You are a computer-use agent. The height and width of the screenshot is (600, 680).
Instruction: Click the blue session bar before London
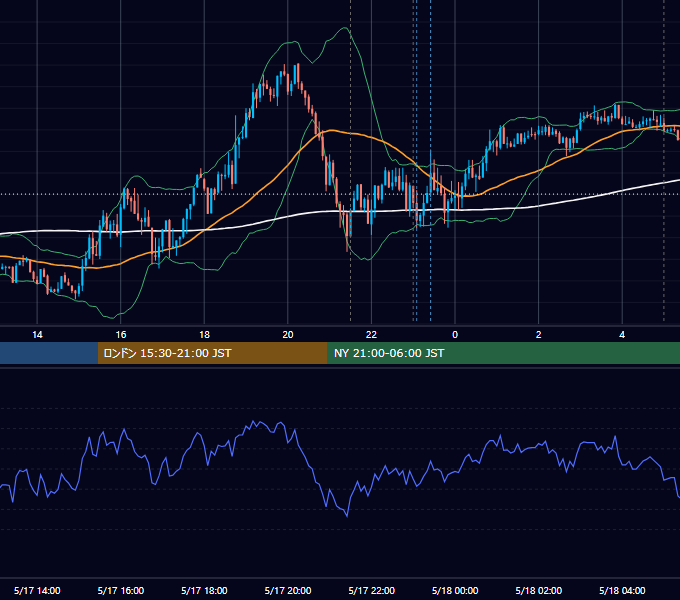(x=49, y=353)
